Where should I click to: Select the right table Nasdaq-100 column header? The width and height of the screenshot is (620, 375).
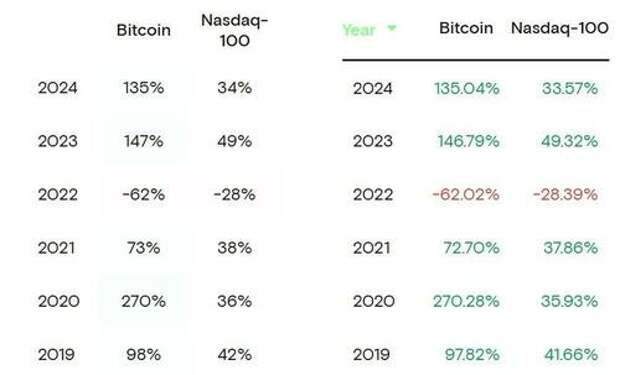[560, 28]
